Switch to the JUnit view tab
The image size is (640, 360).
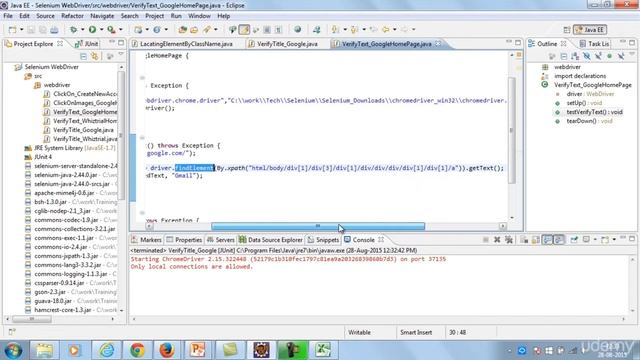pos(87,44)
